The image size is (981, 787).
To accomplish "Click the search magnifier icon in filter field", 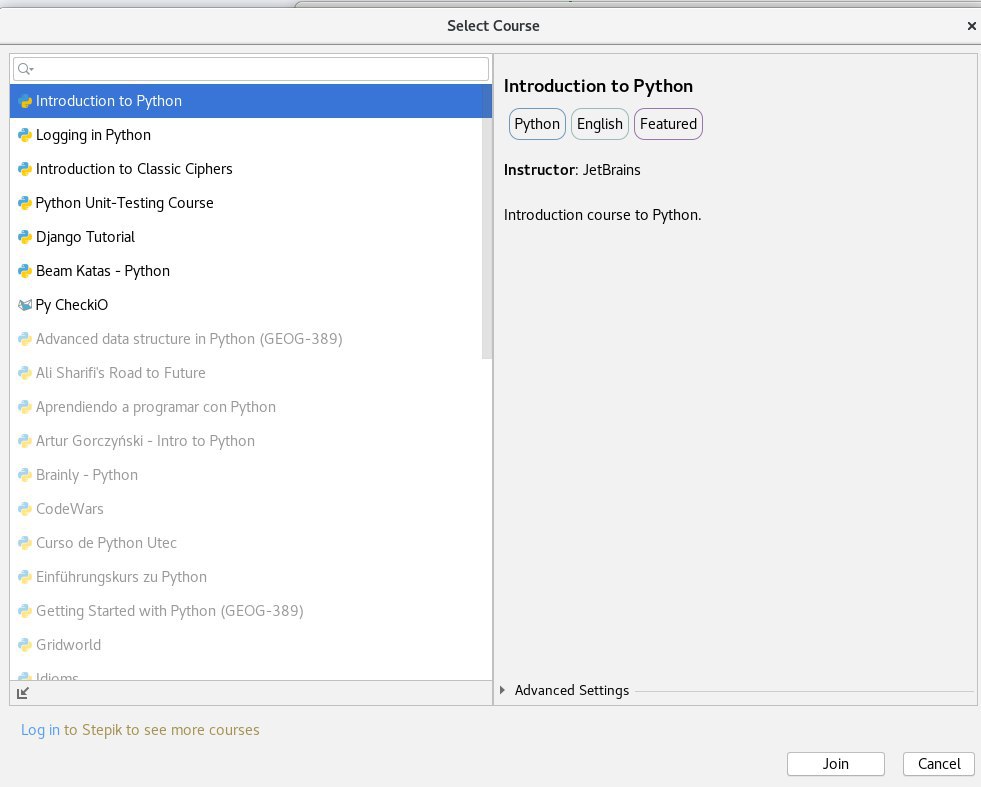I will (25, 69).
